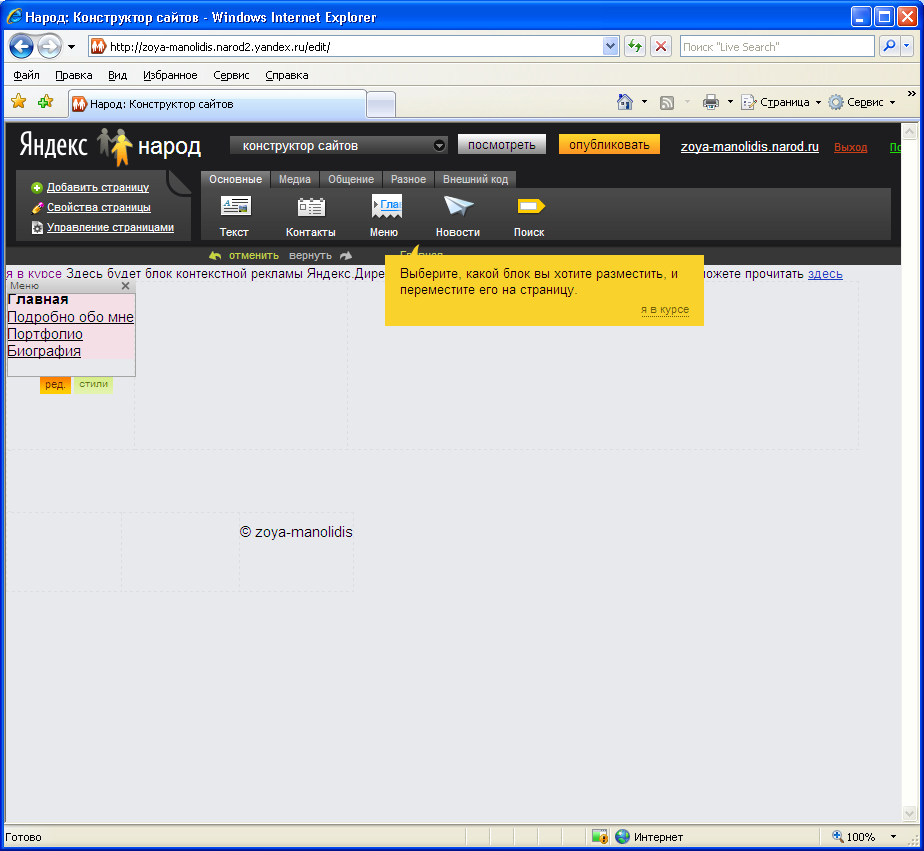924x851 pixels.
Task: Expand the Print dropdown arrow
Action: (730, 102)
